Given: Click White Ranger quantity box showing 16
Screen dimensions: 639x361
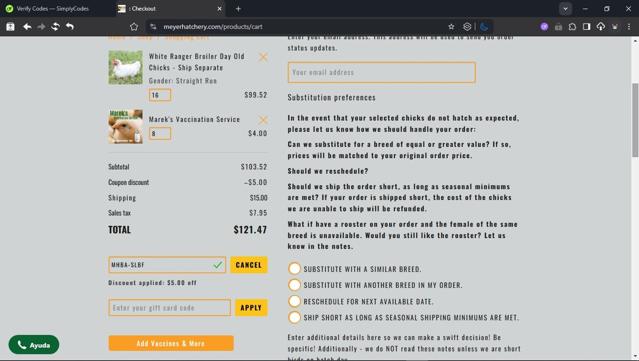Looking at the screenshot, I should pyautogui.click(x=160, y=95).
